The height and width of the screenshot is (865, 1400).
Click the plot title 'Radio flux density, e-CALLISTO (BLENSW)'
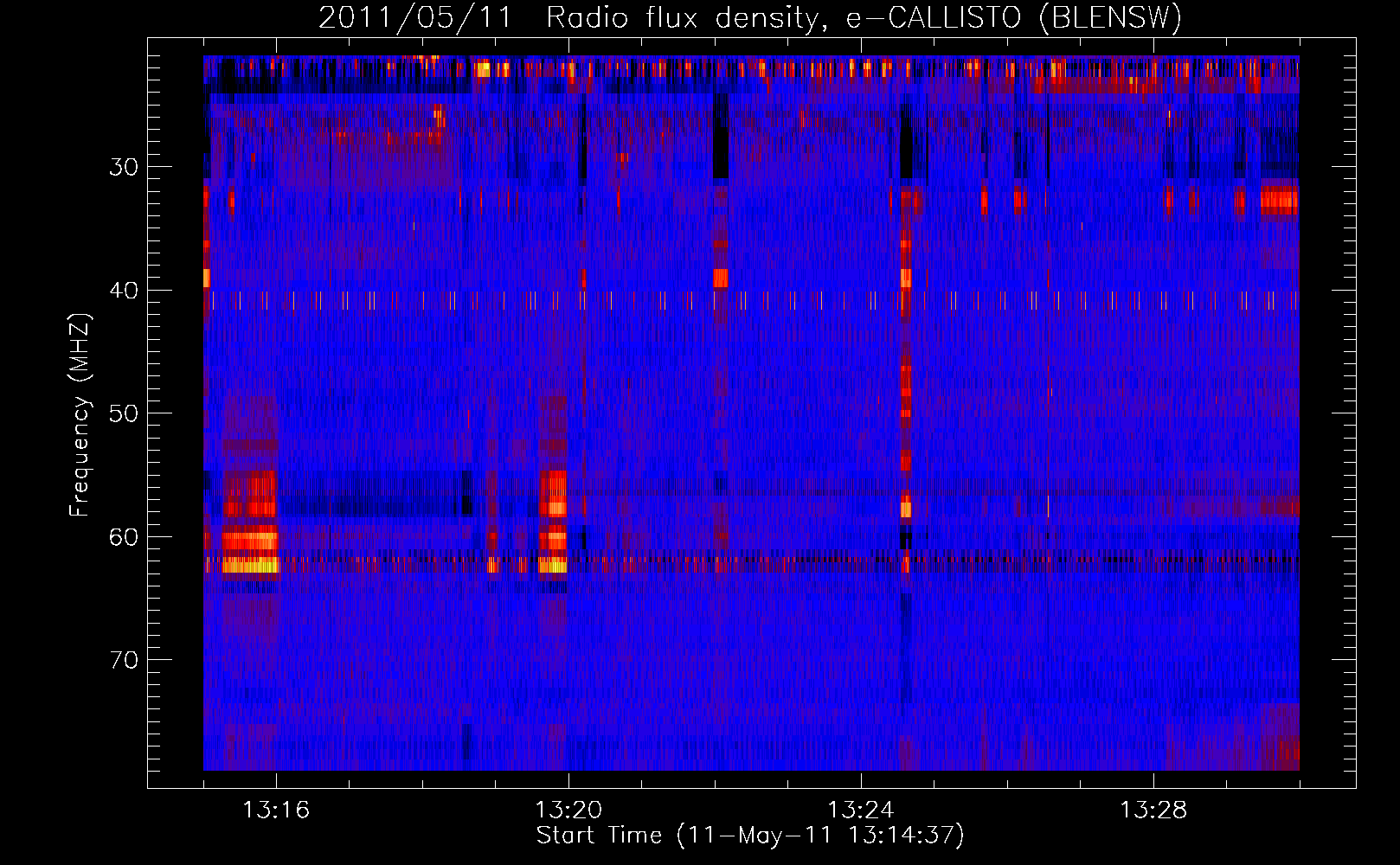pyautogui.click(x=864, y=18)
